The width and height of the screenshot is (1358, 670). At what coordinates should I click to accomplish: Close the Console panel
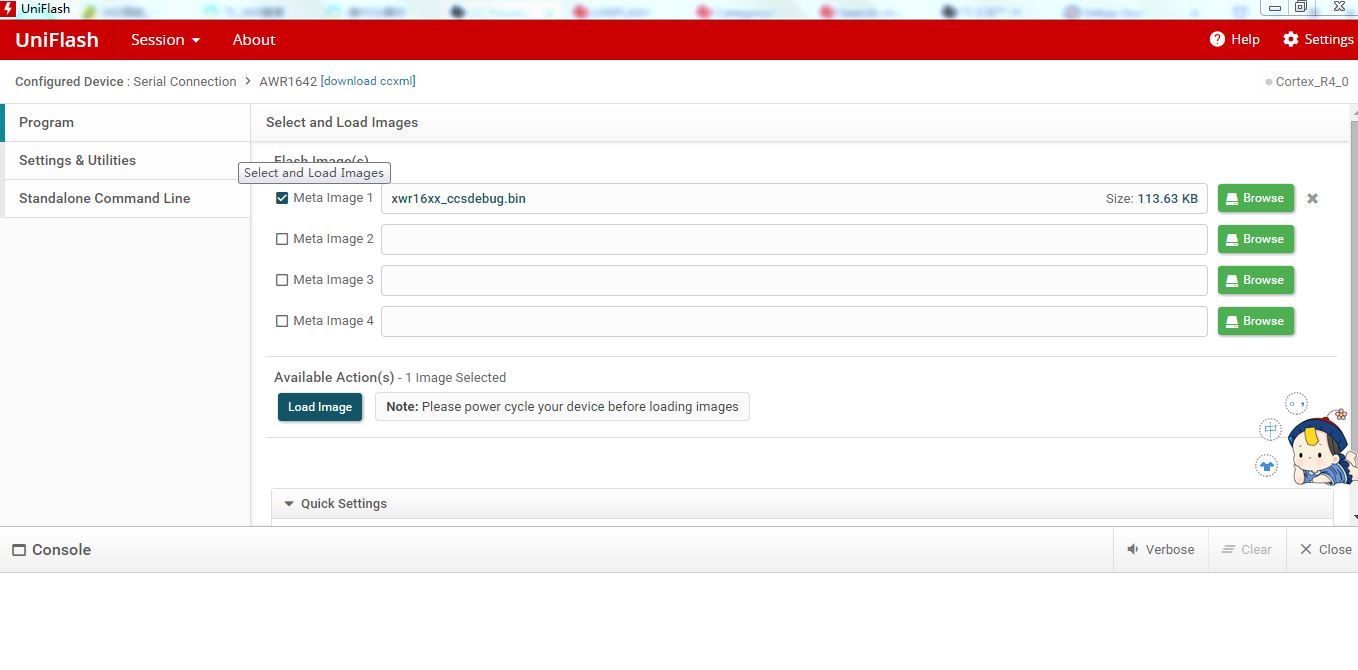1324,549
